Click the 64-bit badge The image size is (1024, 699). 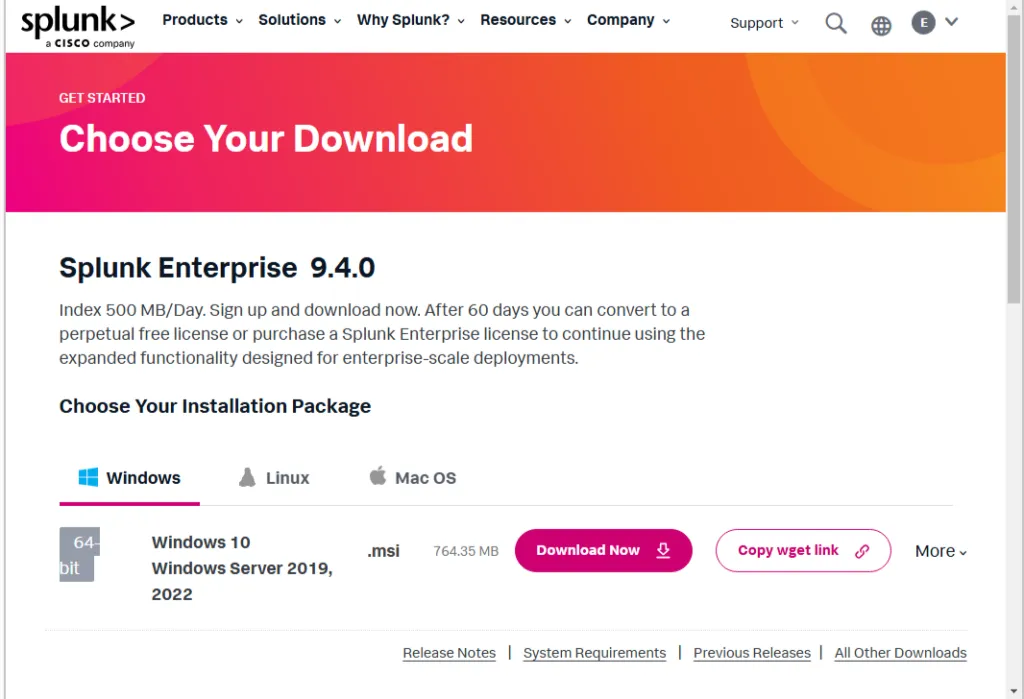[79, 555]
